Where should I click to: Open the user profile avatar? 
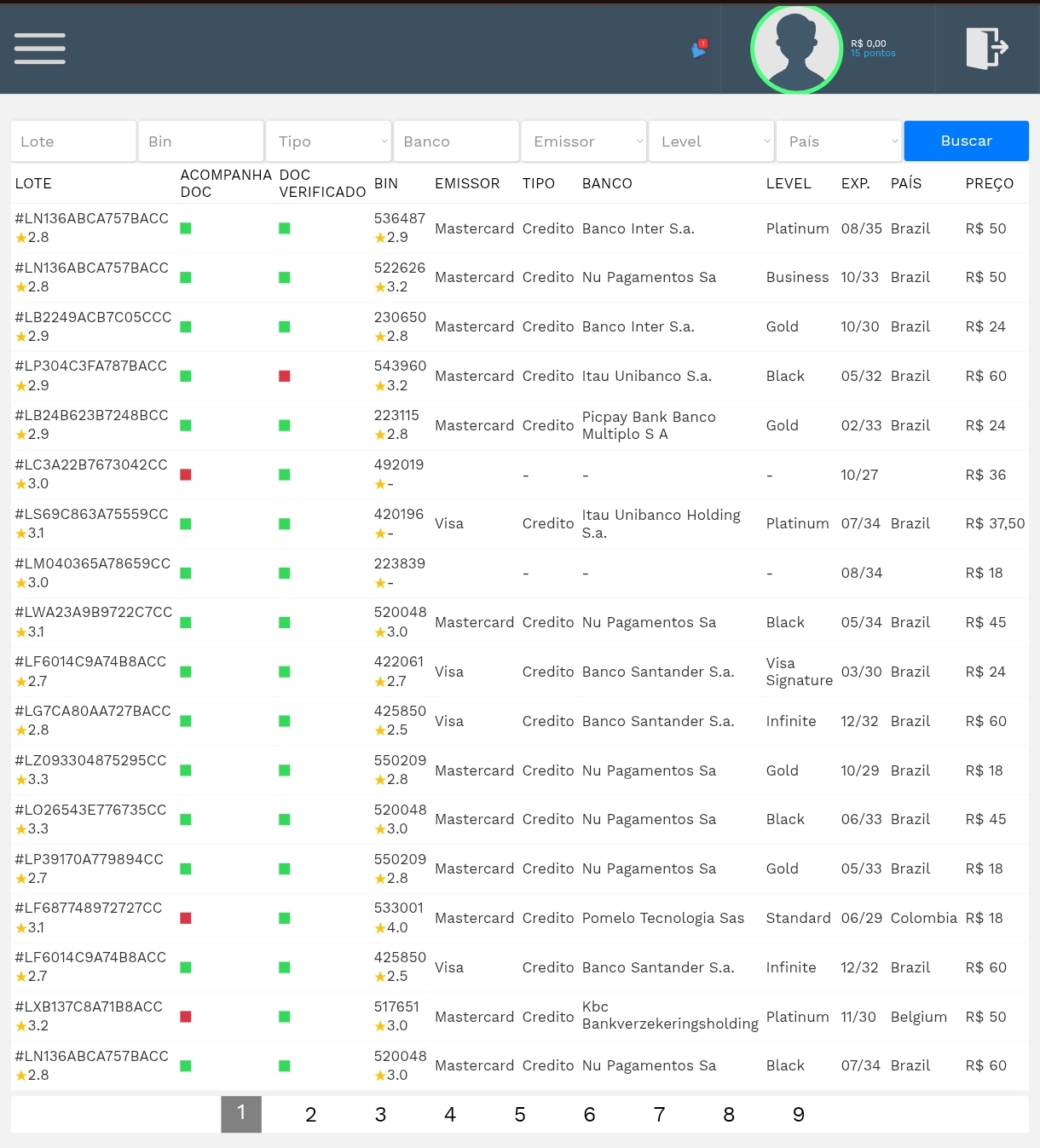(796, 49)
